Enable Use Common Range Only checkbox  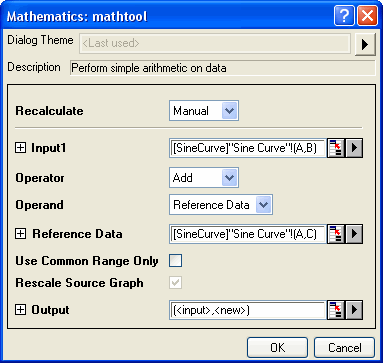point(176,261)
